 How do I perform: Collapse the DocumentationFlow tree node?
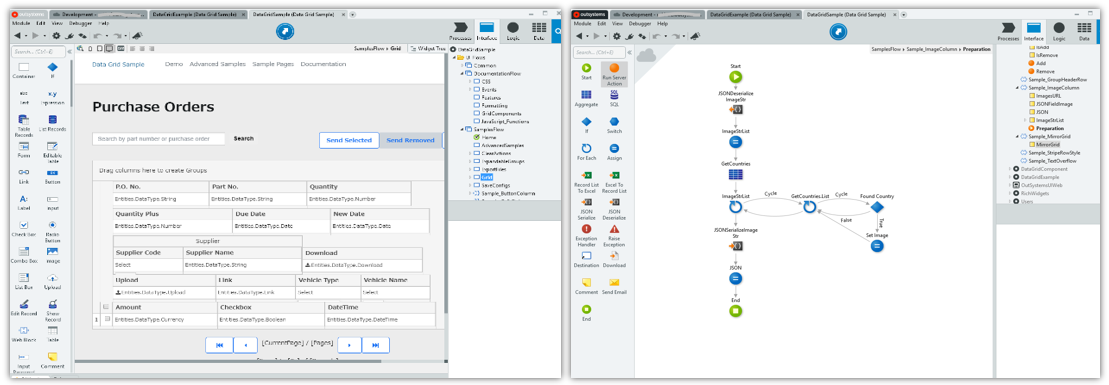[463, 74]
